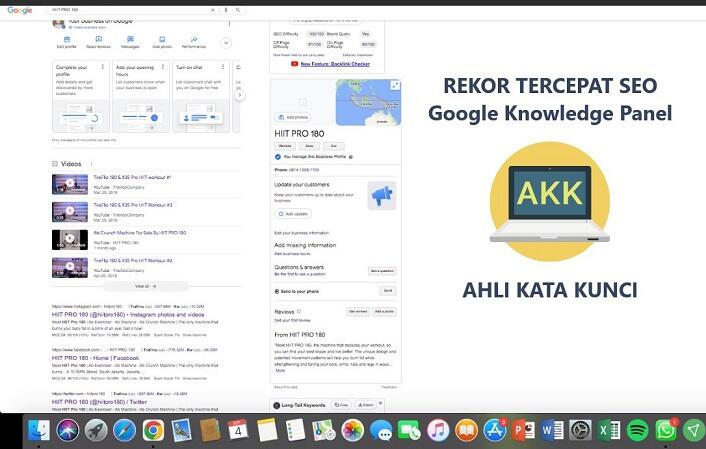Screen dimensions: 706x449
Task: Click View all videos button
Action: click(145, 286)
